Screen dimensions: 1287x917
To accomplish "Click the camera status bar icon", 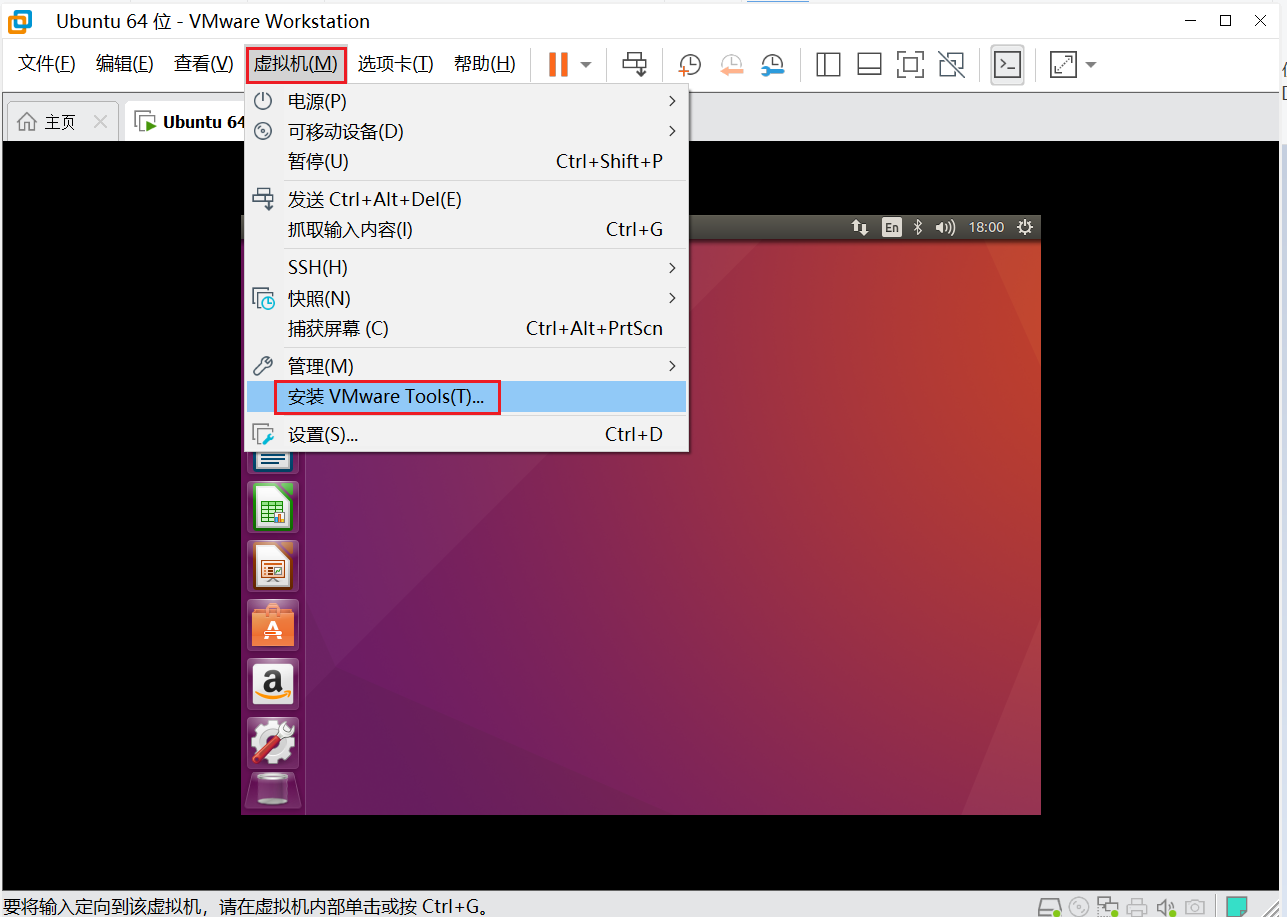I will [1194, 907].
